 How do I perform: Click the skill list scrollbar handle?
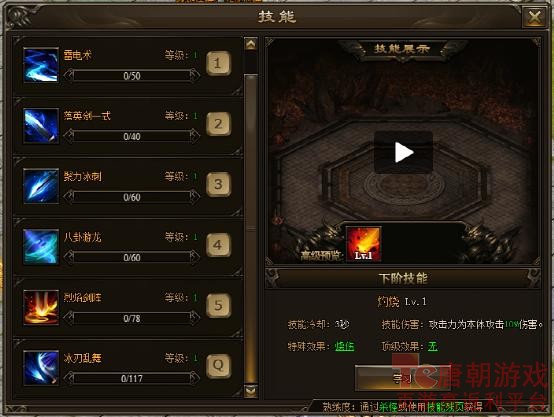coord(251,229)
